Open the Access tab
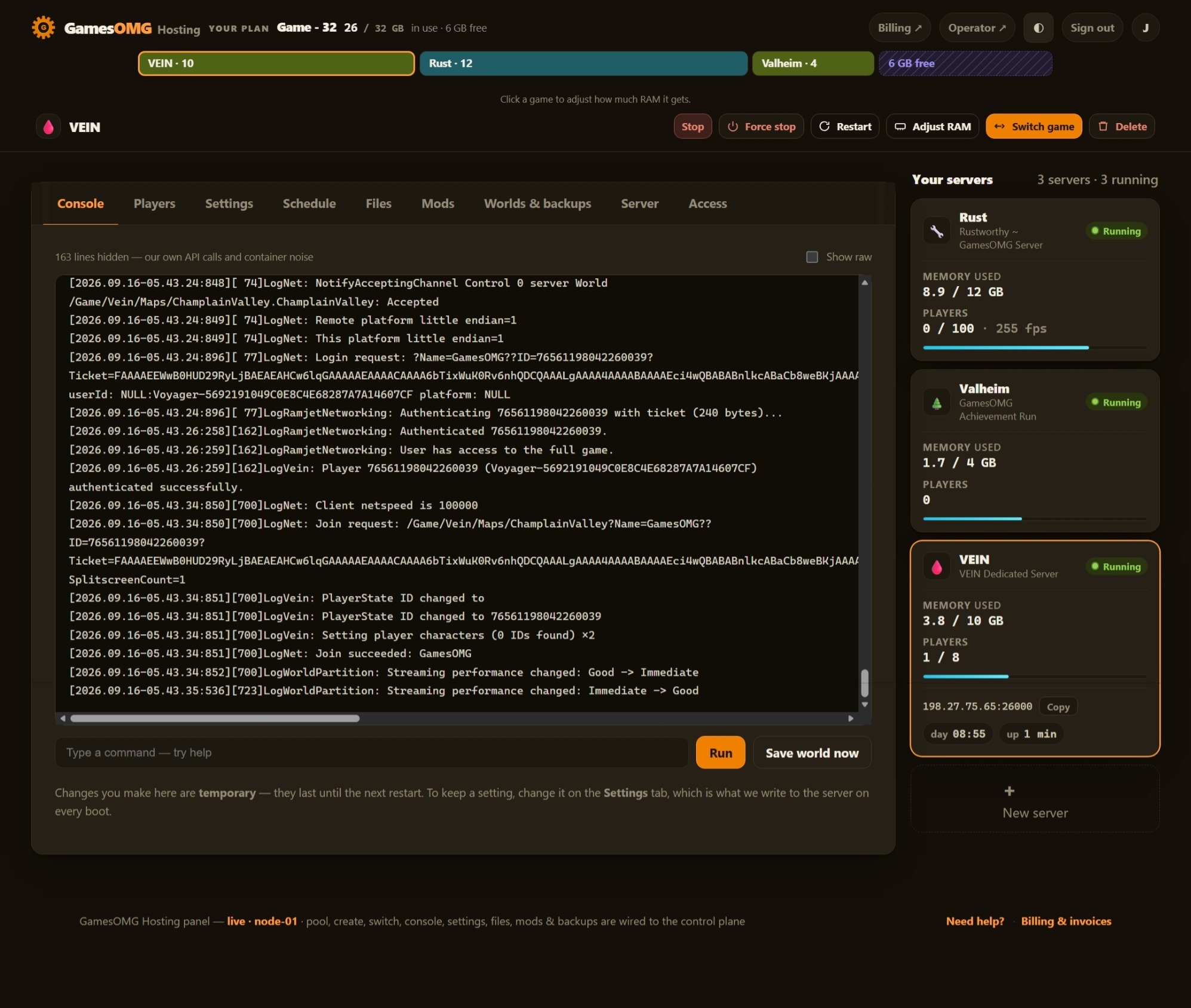This screenshot has width=1191, height=1008. (707, 204)
